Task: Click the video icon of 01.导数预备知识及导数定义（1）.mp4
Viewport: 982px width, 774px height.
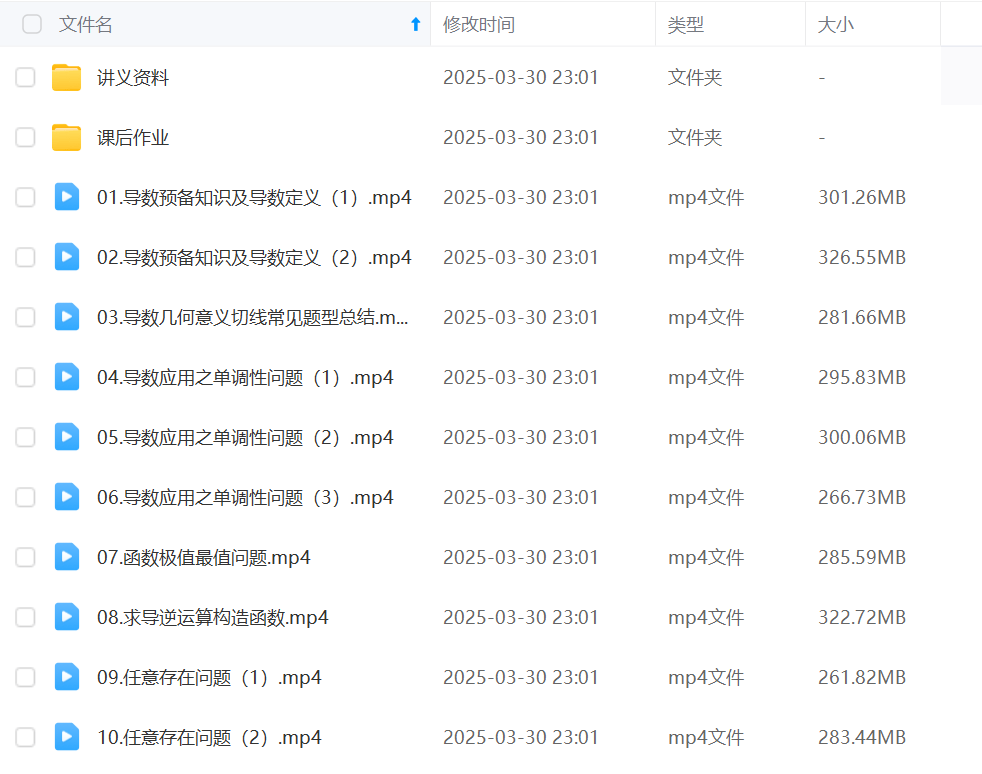Action: [x=67, y=197]
